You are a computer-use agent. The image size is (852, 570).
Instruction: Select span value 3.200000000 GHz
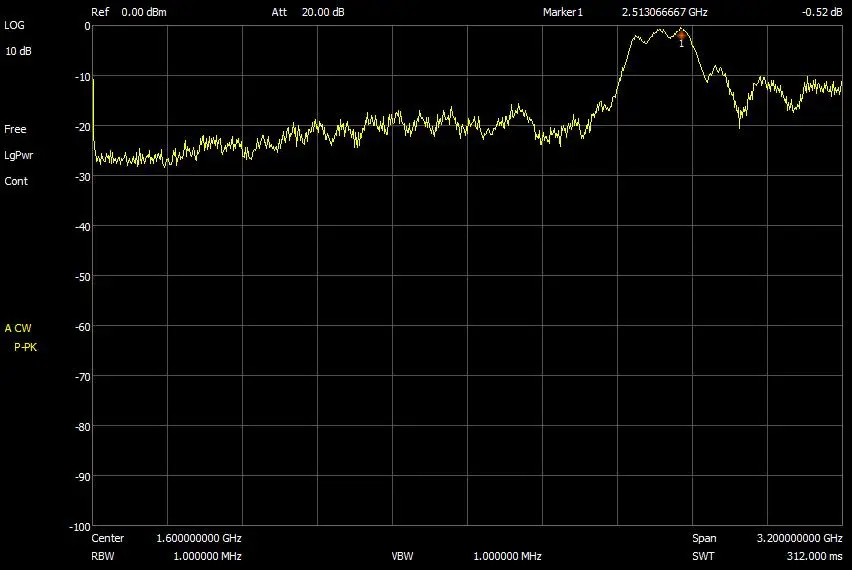[800, 538]
